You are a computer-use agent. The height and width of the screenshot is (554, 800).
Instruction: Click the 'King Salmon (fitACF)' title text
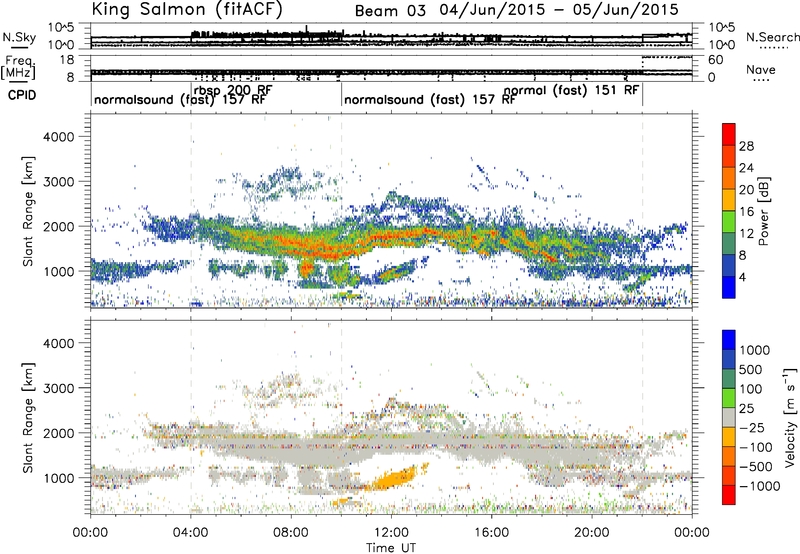point(187,9)
